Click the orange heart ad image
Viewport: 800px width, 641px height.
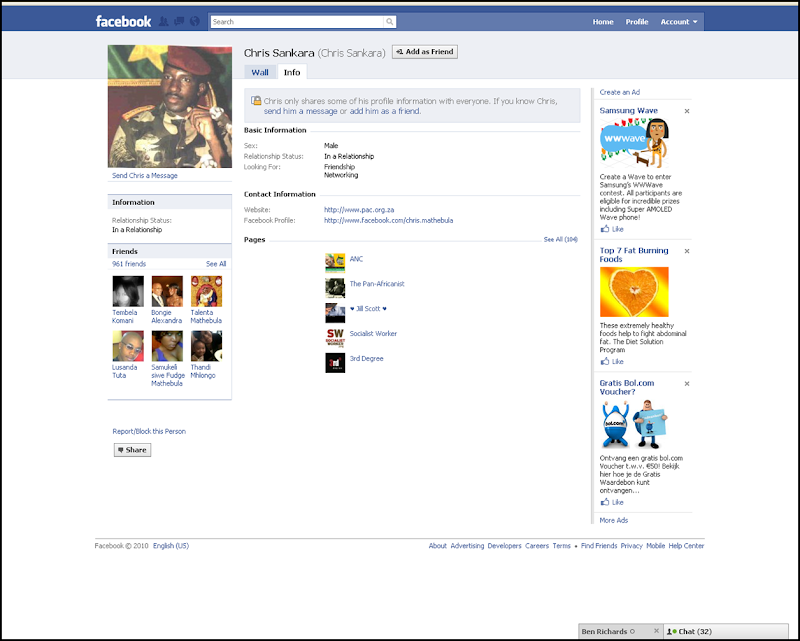click(x=634, y=292)
